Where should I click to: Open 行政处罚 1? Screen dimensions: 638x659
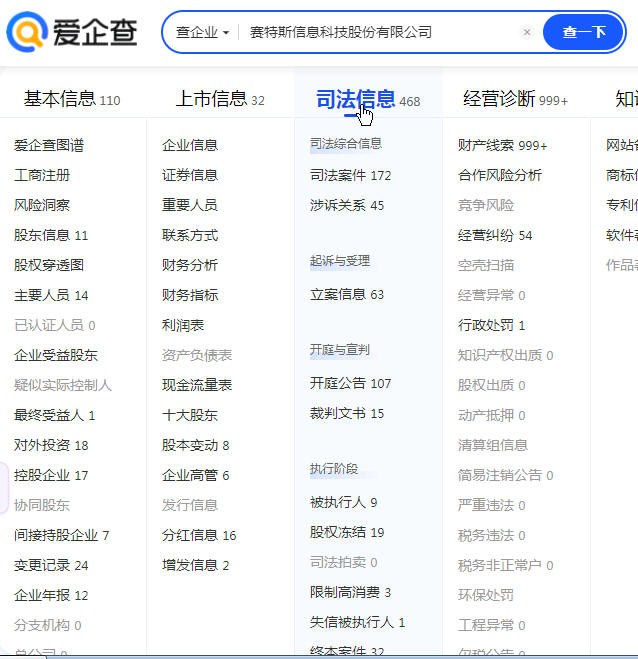click(491, 325)
